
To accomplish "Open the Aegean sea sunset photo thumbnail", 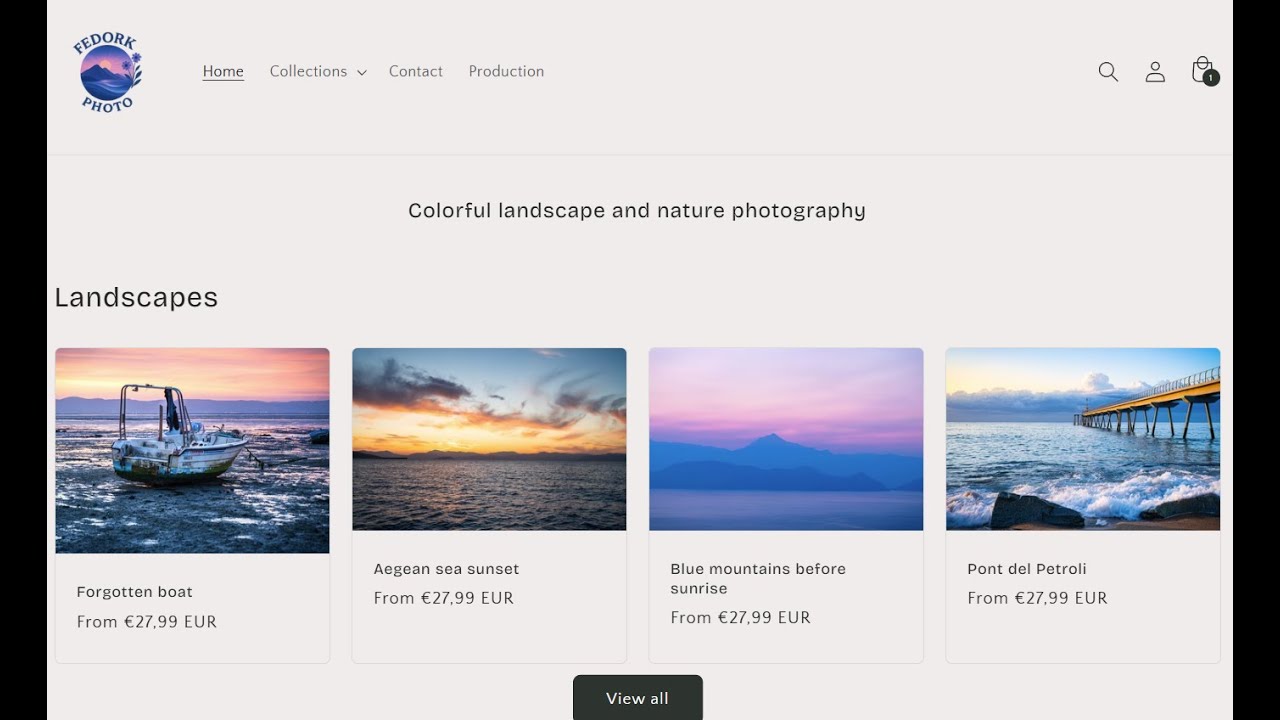I will (489, 439).
